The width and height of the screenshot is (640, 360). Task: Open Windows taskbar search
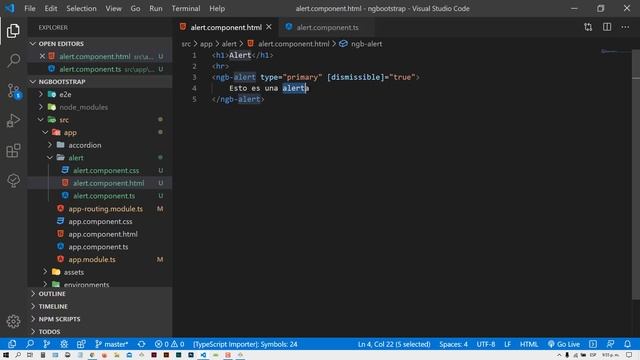click(x=18, y=355)
